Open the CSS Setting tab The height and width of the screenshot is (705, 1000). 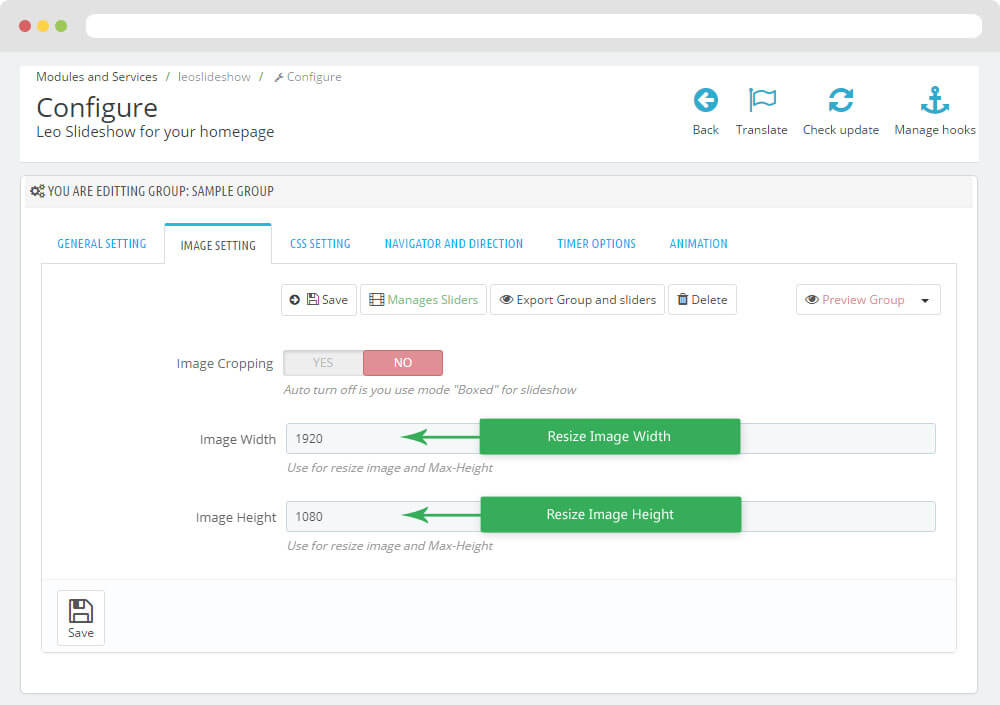pos(320,244)
